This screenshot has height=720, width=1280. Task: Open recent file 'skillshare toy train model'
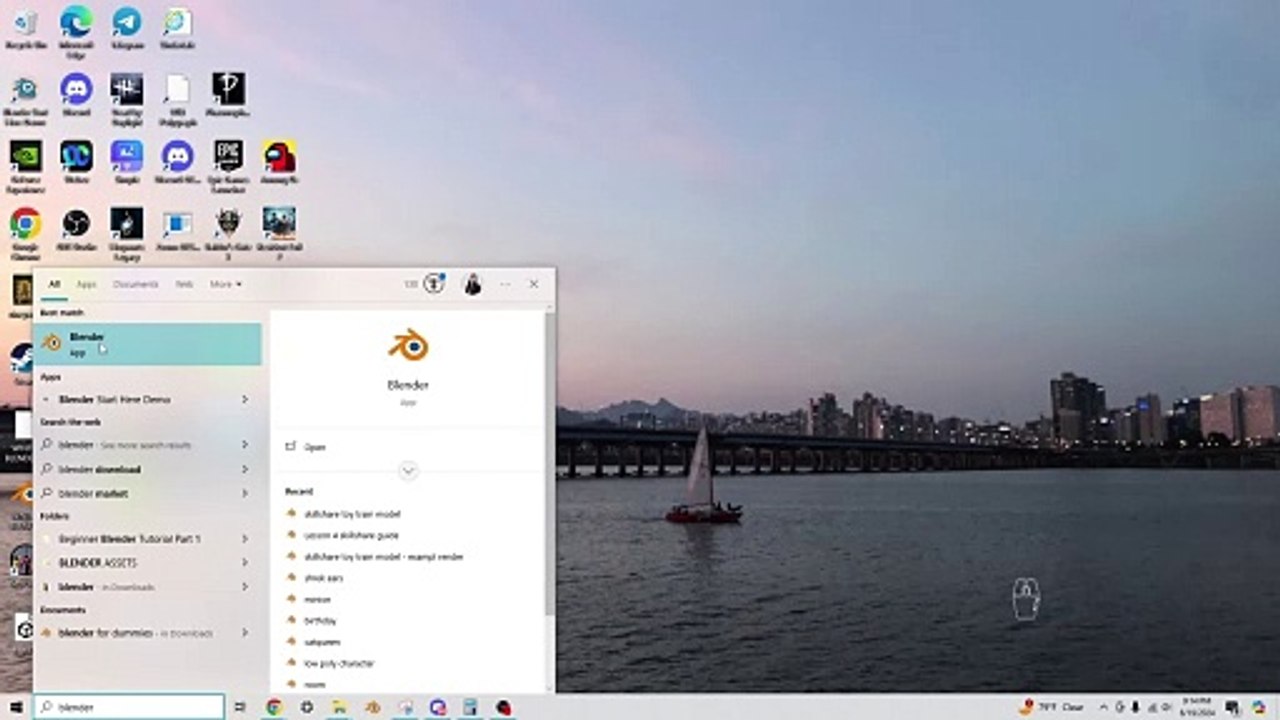352,514
